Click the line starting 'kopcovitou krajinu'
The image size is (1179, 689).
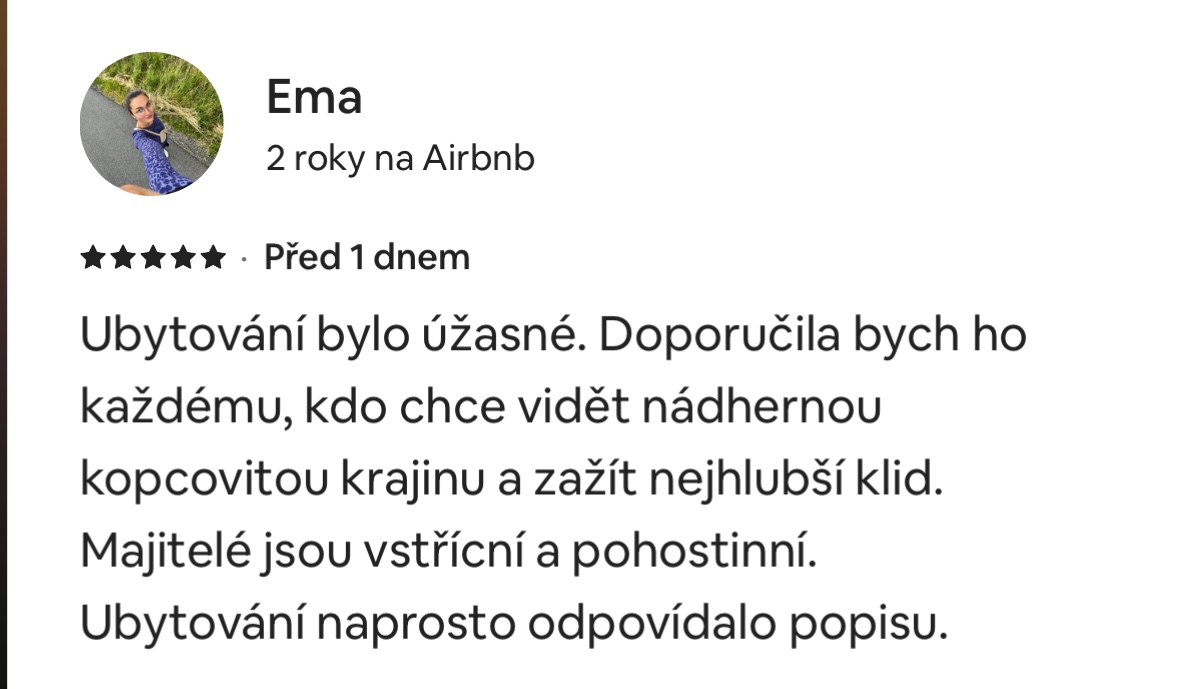coord(511,481)
